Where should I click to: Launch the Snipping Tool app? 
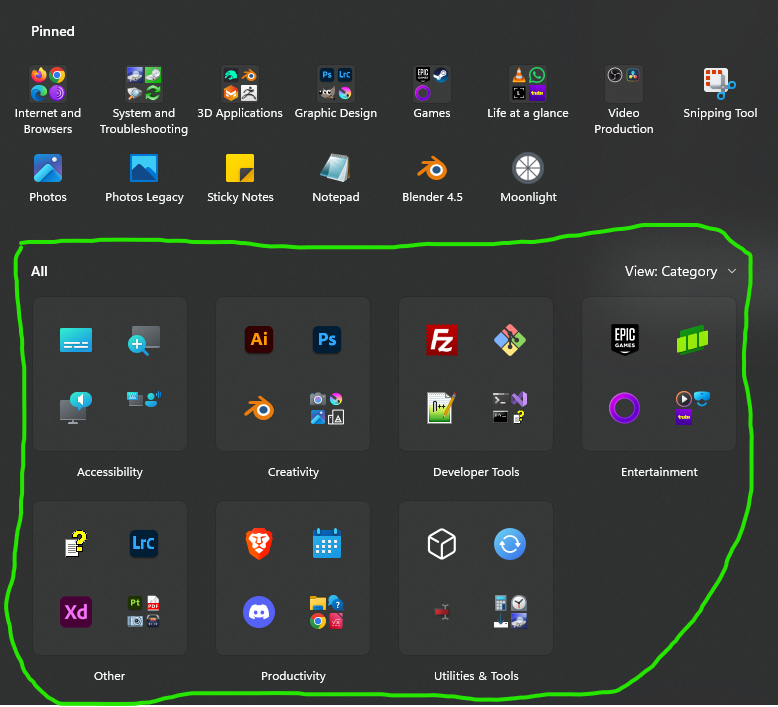point(719,84)
